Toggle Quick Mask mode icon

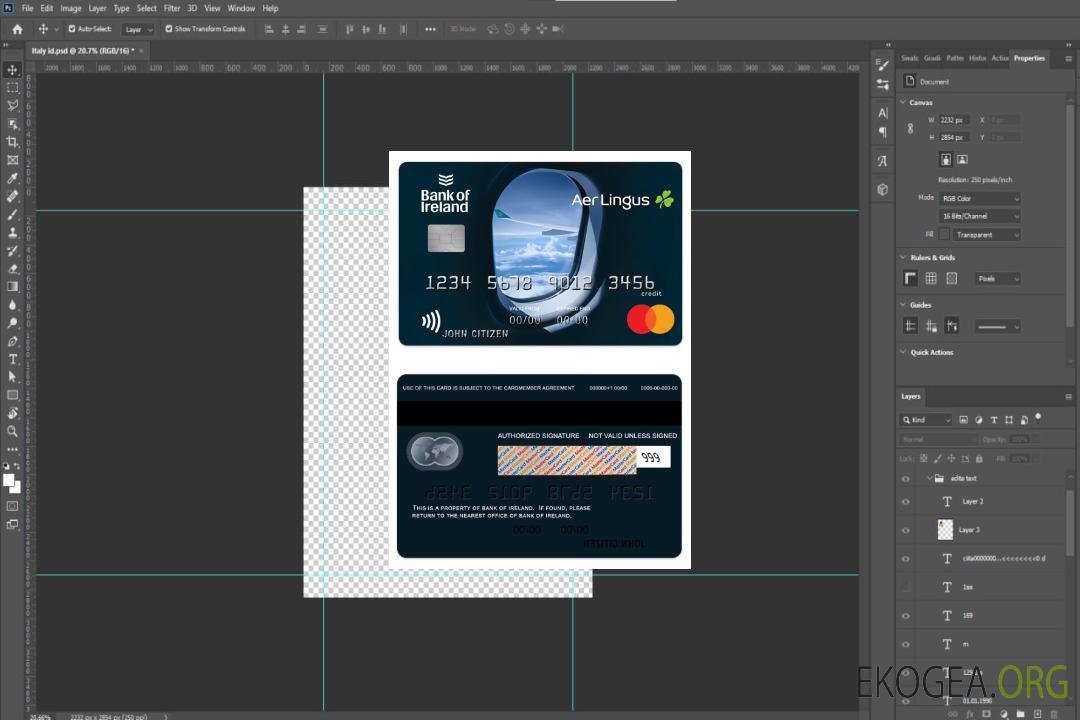(x=12, y=506)
